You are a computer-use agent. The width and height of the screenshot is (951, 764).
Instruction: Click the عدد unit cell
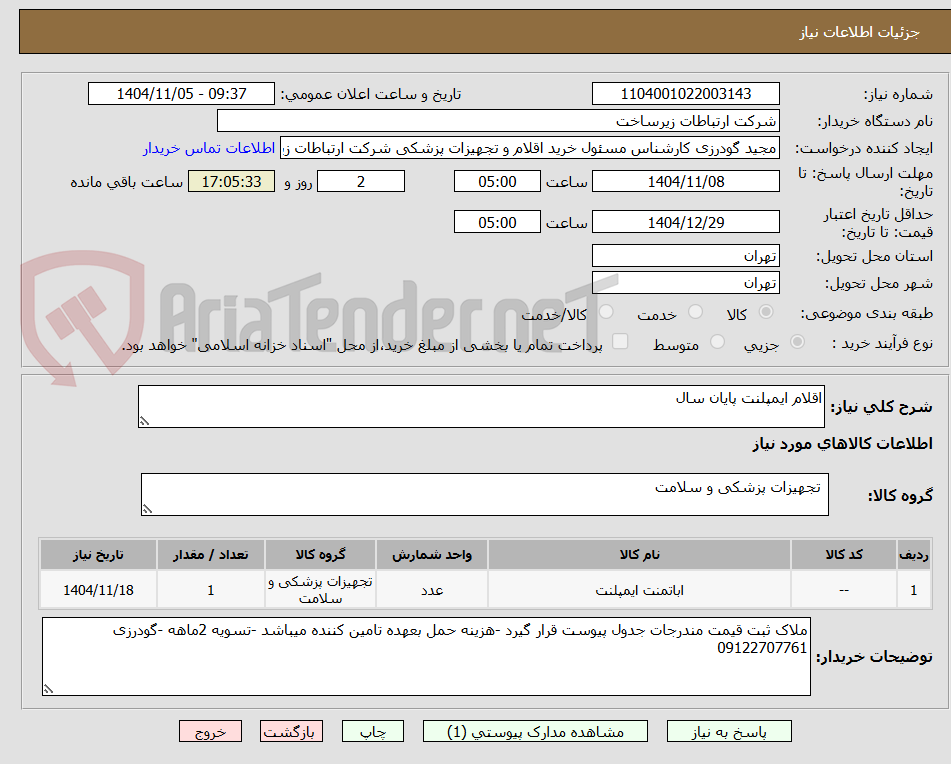pyautogui.click(x=432, y=590)
